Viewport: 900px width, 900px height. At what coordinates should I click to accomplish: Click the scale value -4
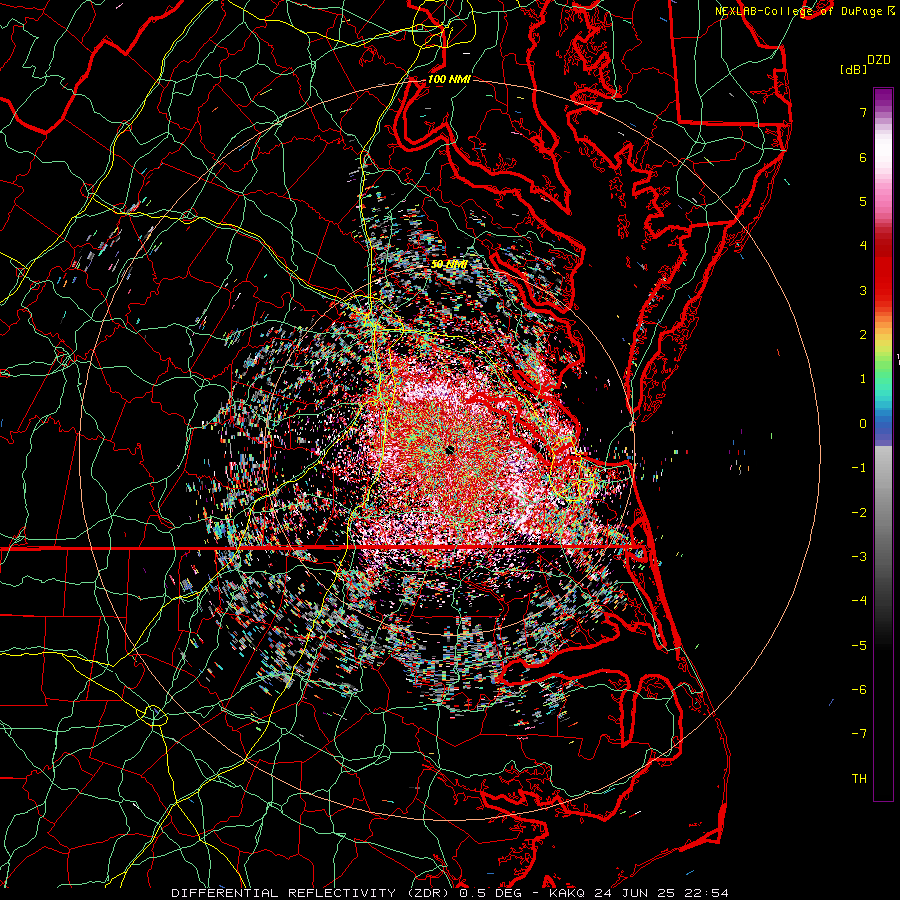[x=859, y=600]
